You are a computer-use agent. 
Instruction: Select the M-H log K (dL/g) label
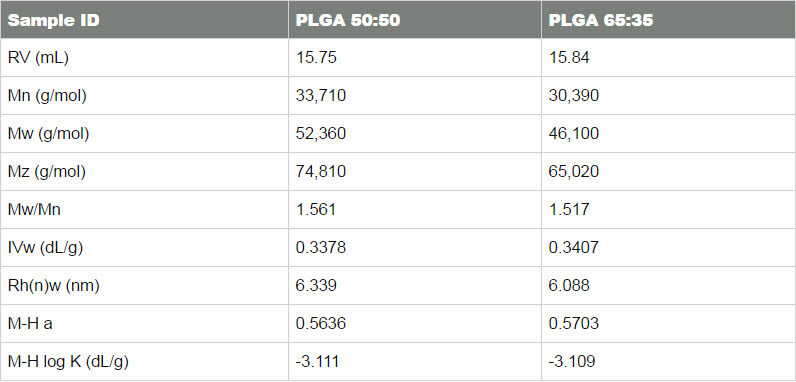coord(68,362)
